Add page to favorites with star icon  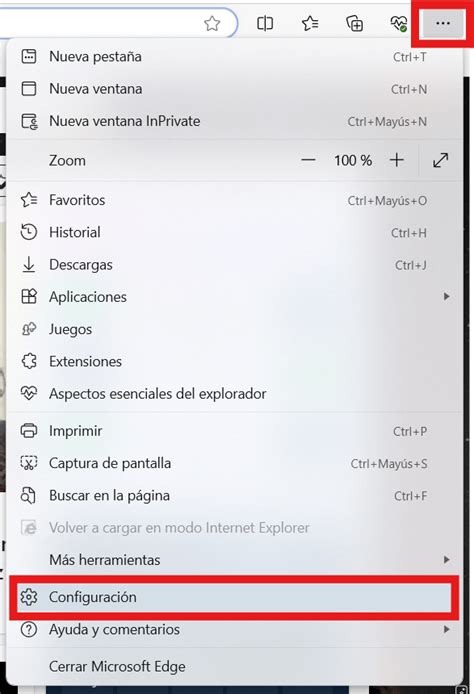pos(212,23)
